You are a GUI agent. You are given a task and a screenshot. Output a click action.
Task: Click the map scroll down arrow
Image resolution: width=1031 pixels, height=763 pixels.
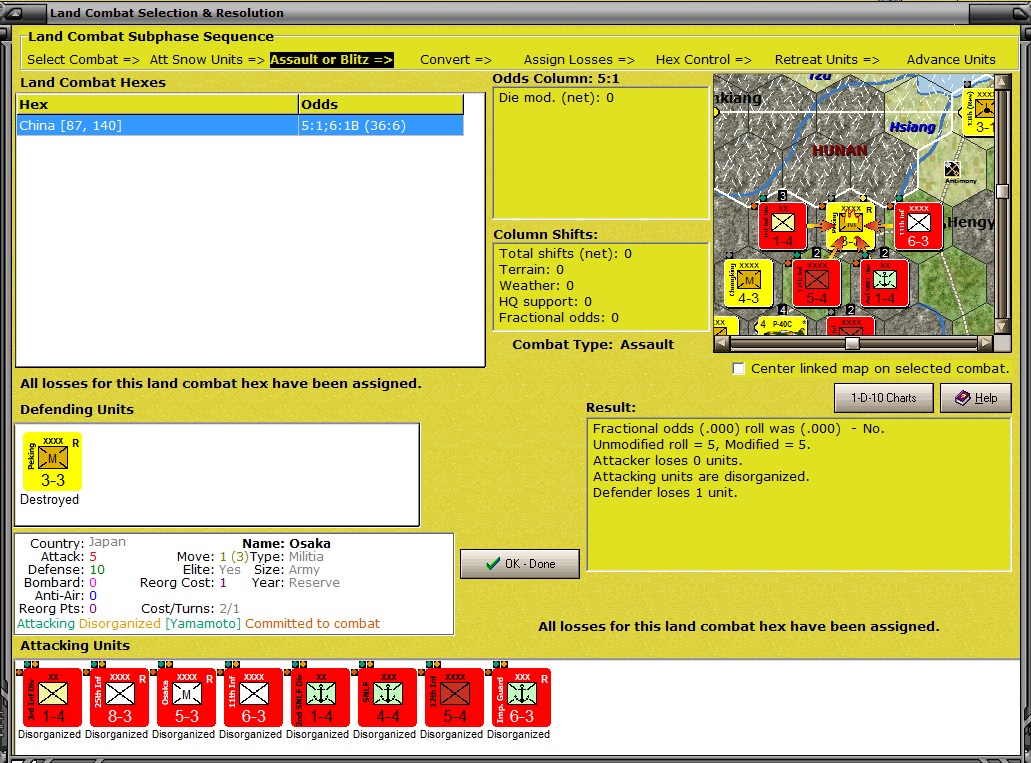(x=1003, y=326)
